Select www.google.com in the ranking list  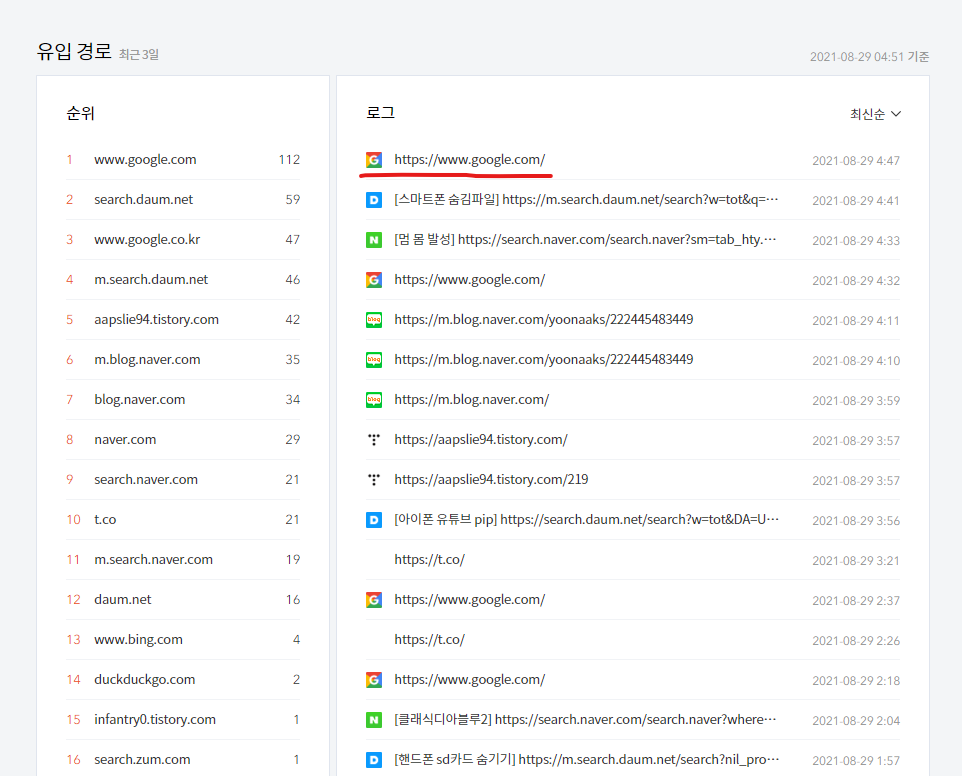coord(145,159)
